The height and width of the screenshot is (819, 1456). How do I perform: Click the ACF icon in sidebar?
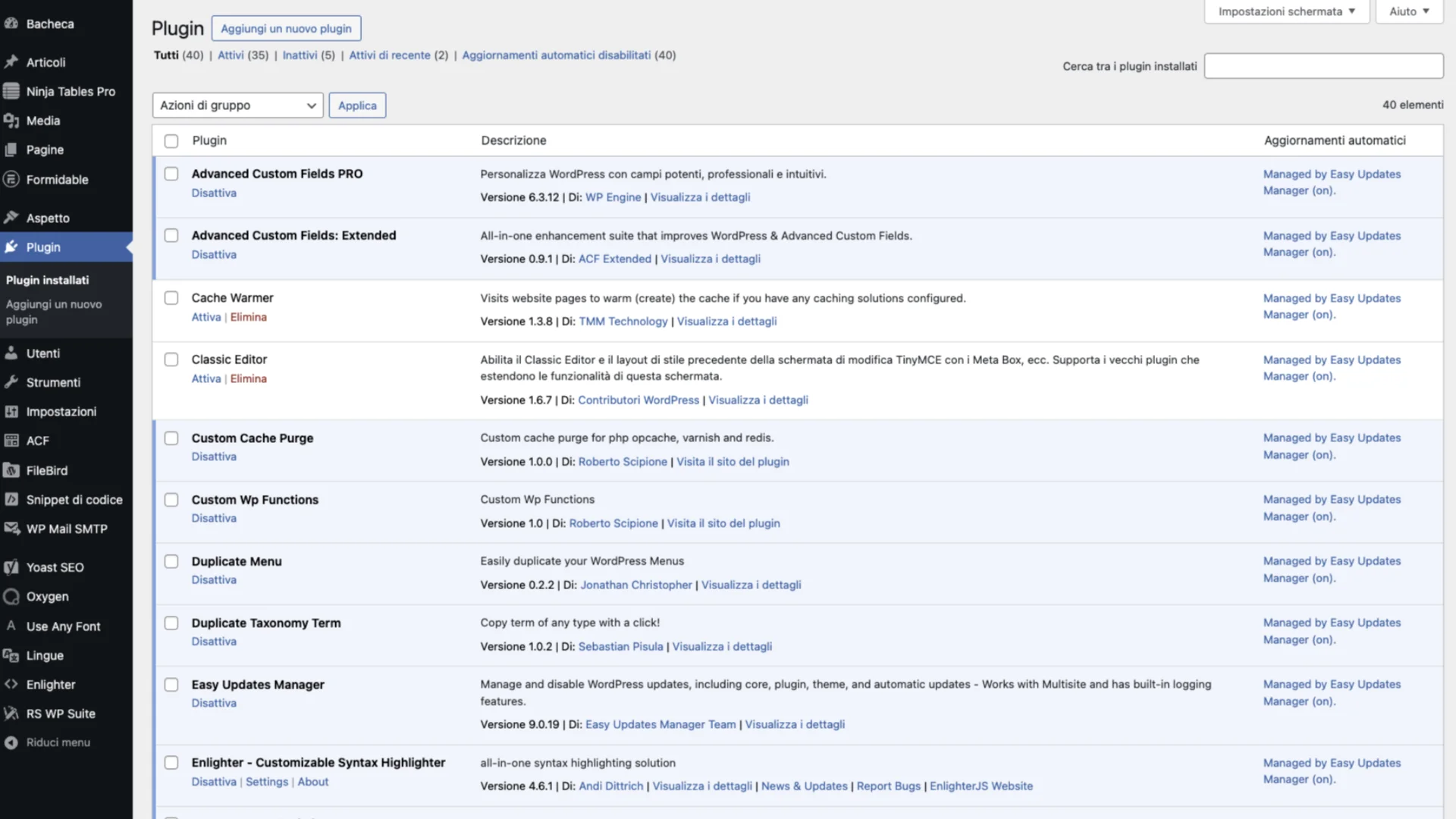click(x=11, y=441)
